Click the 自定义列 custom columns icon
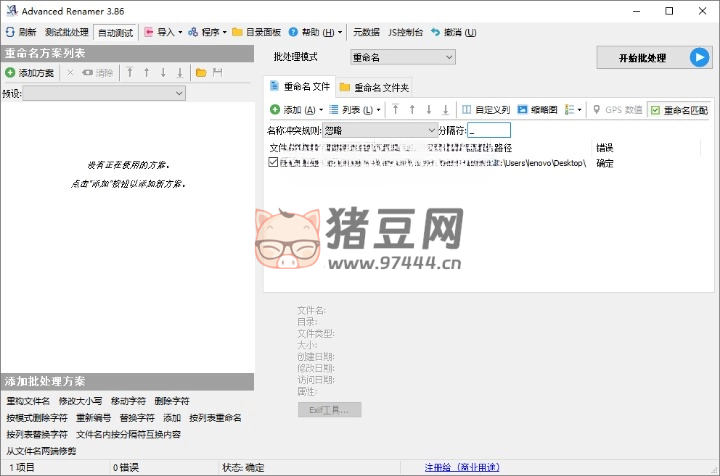This screenshot has height=476, width=720. (x=465, y=110)
